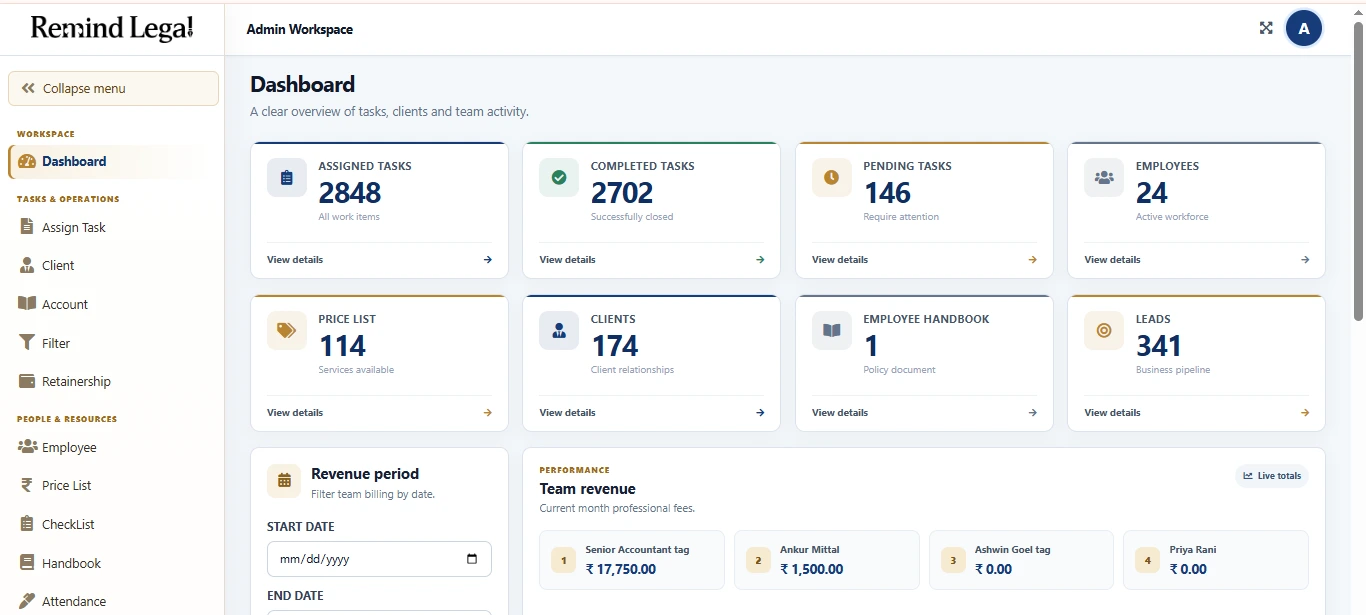This screenshot has height=615, width=1366.
Task: Click the Priya Rani revenue entry
Action: (x=1216, y=560)
